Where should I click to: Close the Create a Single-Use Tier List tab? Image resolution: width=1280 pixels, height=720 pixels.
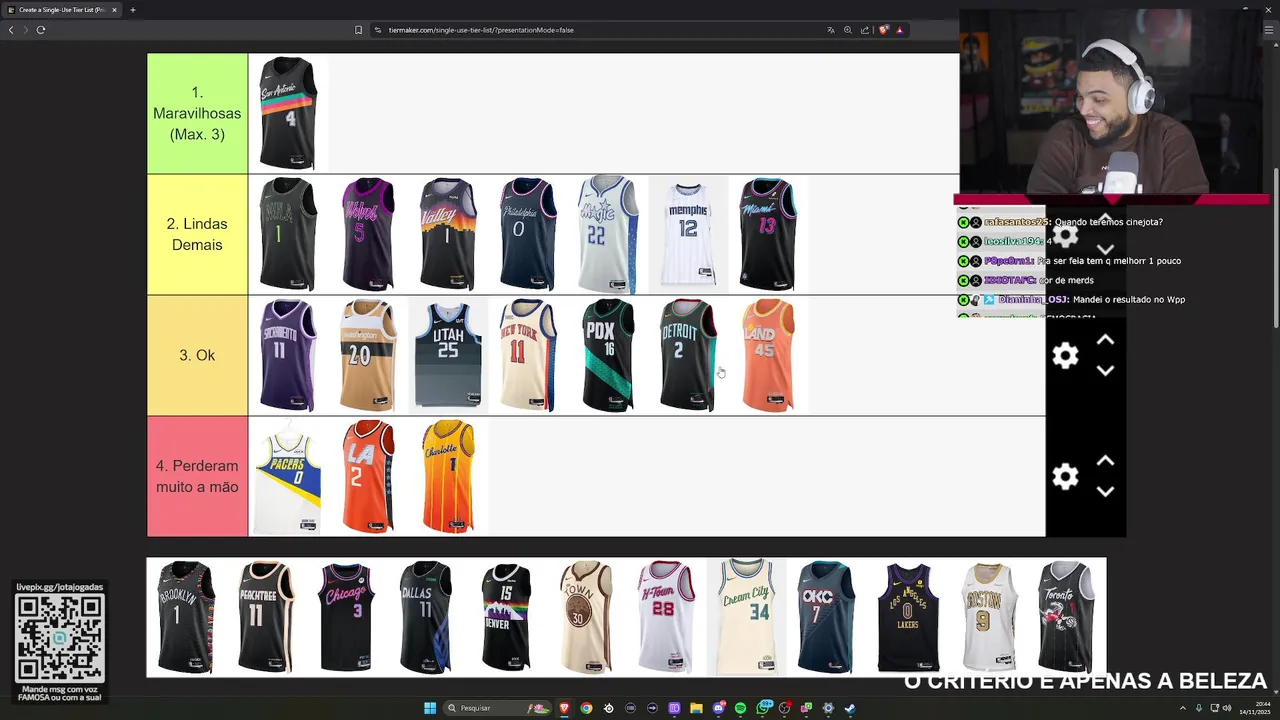tap(114, 10)
